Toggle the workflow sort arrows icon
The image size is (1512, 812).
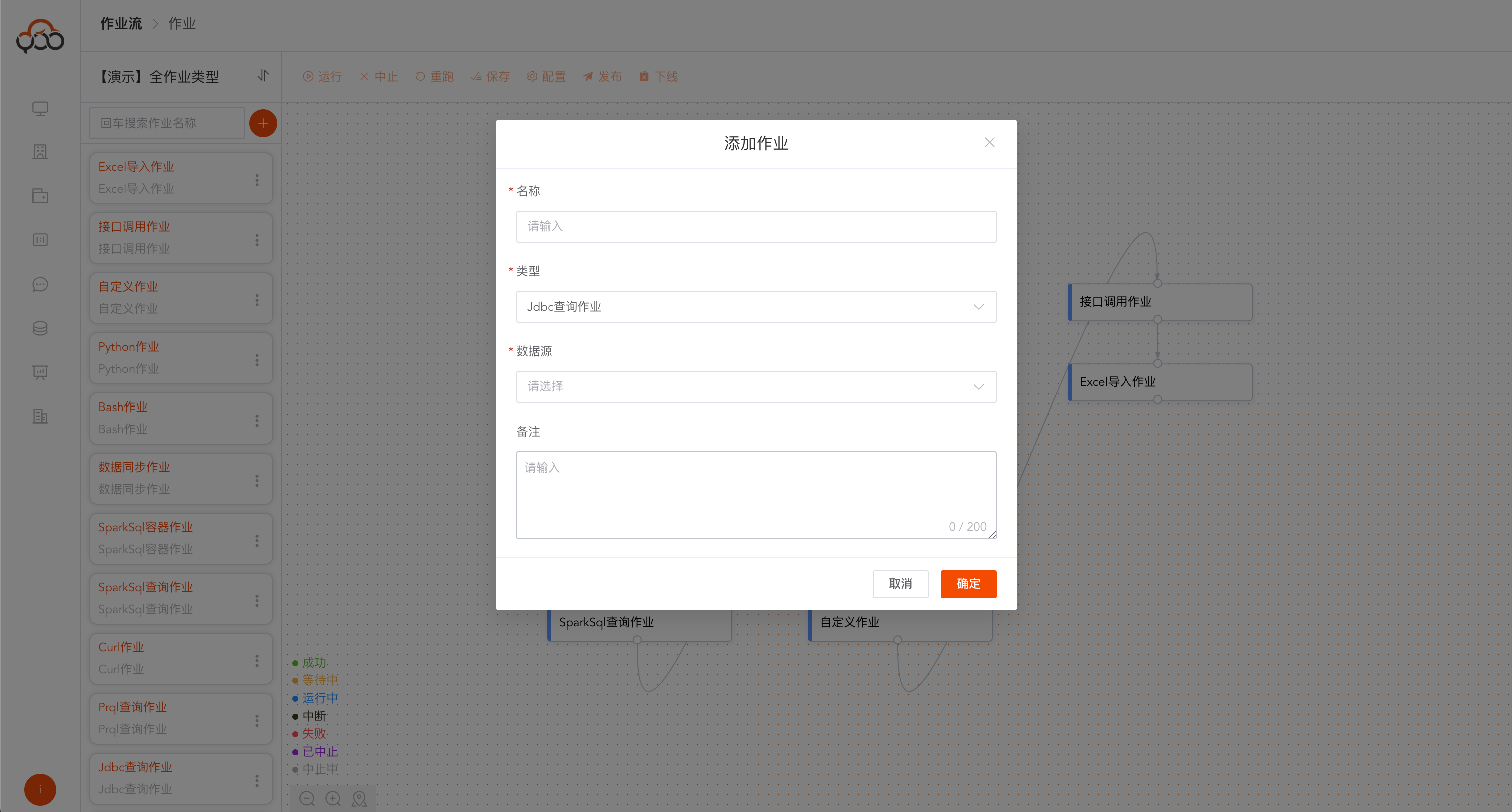point(263,75)
